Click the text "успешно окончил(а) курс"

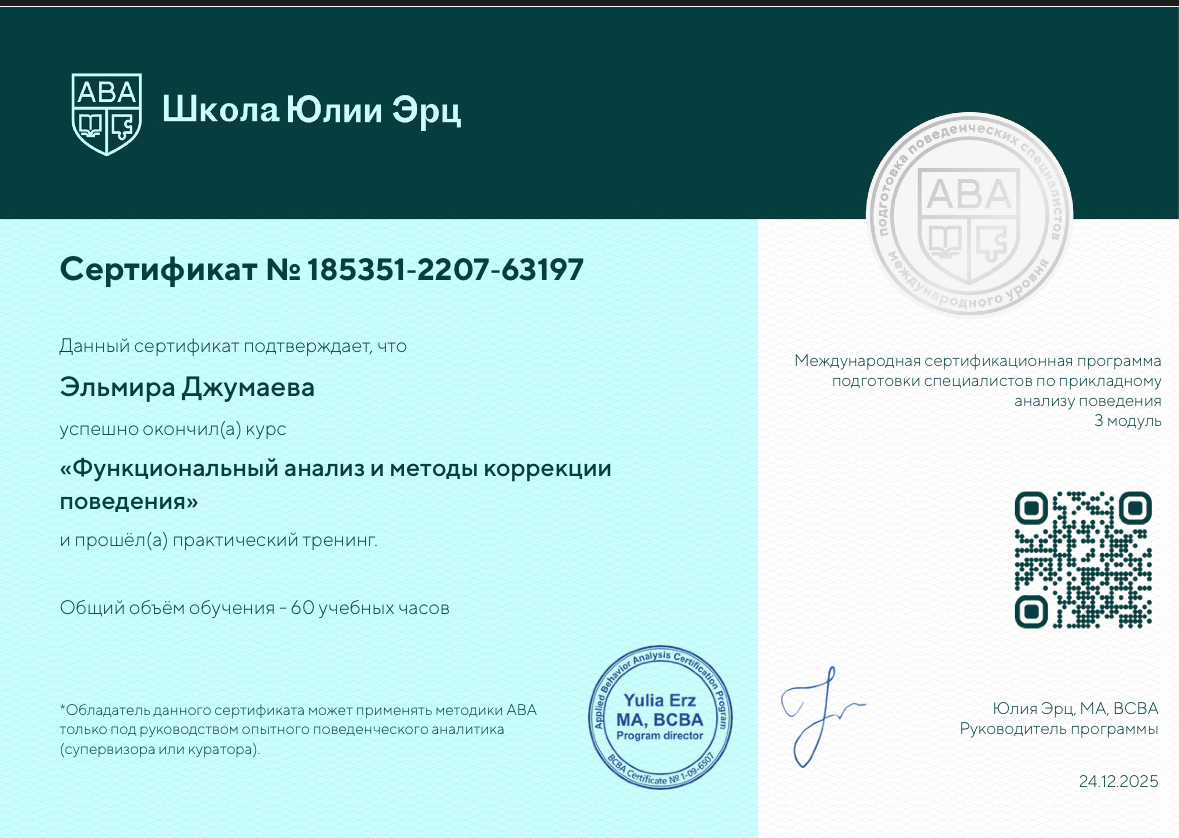[x=173, y=429]
